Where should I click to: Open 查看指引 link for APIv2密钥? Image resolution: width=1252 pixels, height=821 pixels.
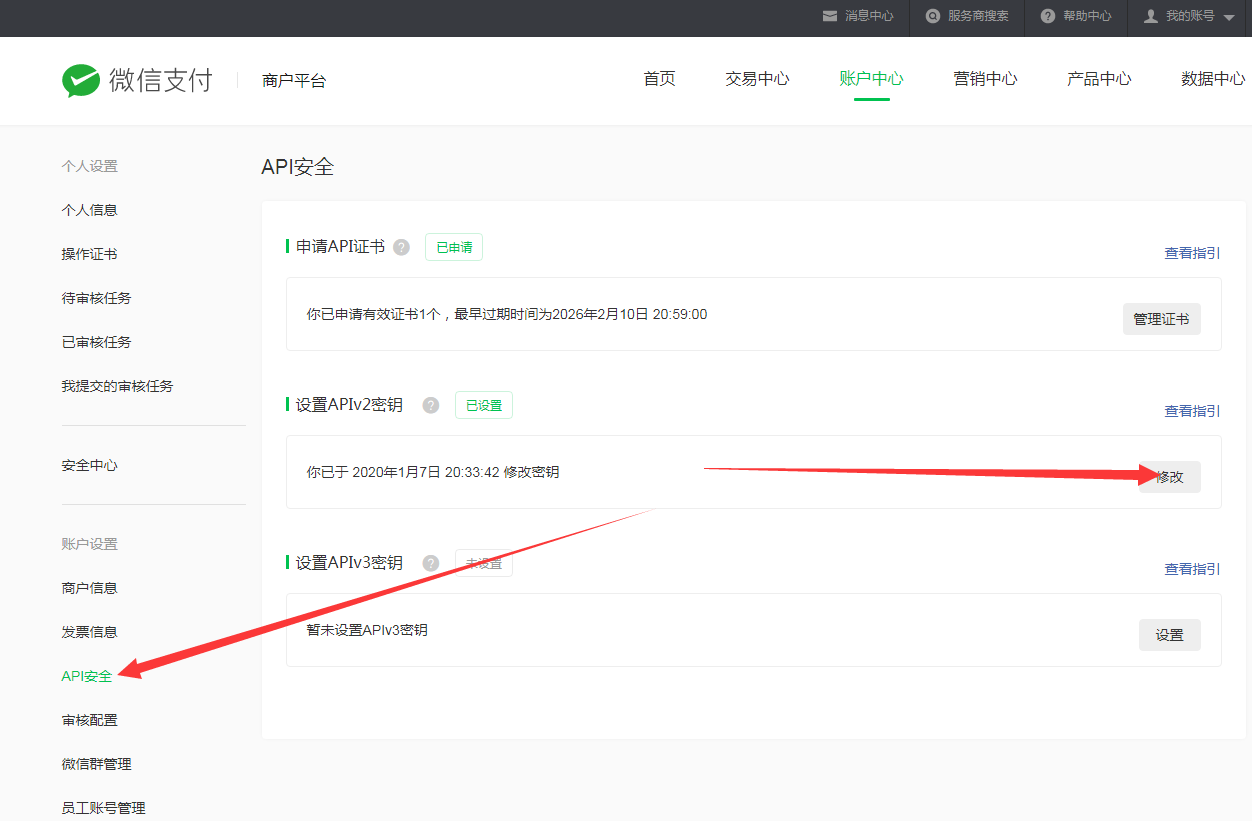point(1192,411)
